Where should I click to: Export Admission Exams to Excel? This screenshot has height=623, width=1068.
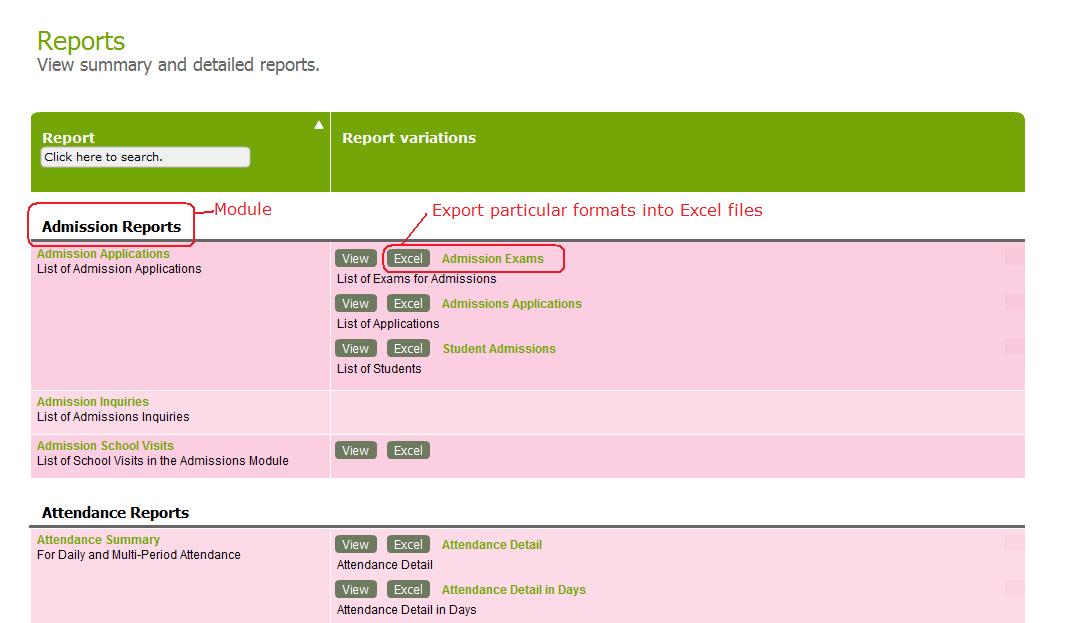point(408,258)
